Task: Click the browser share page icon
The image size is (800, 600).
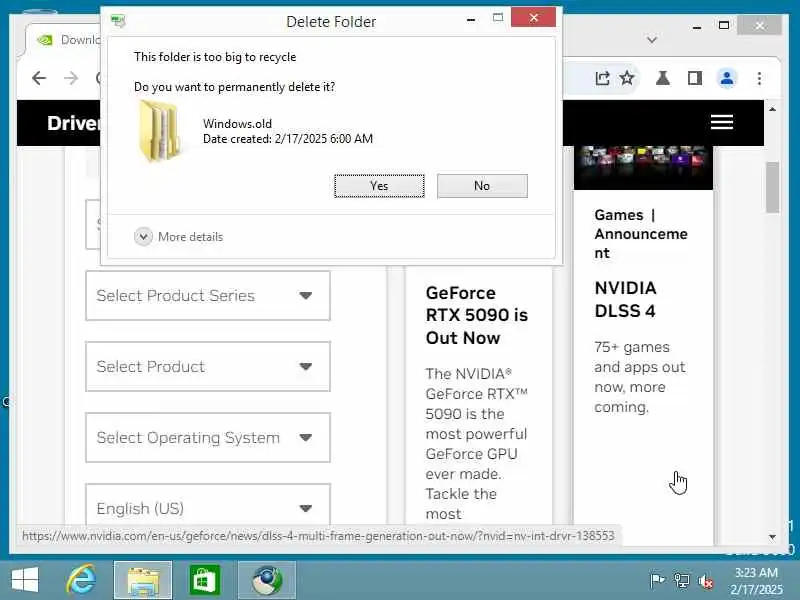Action: (602, 78)
